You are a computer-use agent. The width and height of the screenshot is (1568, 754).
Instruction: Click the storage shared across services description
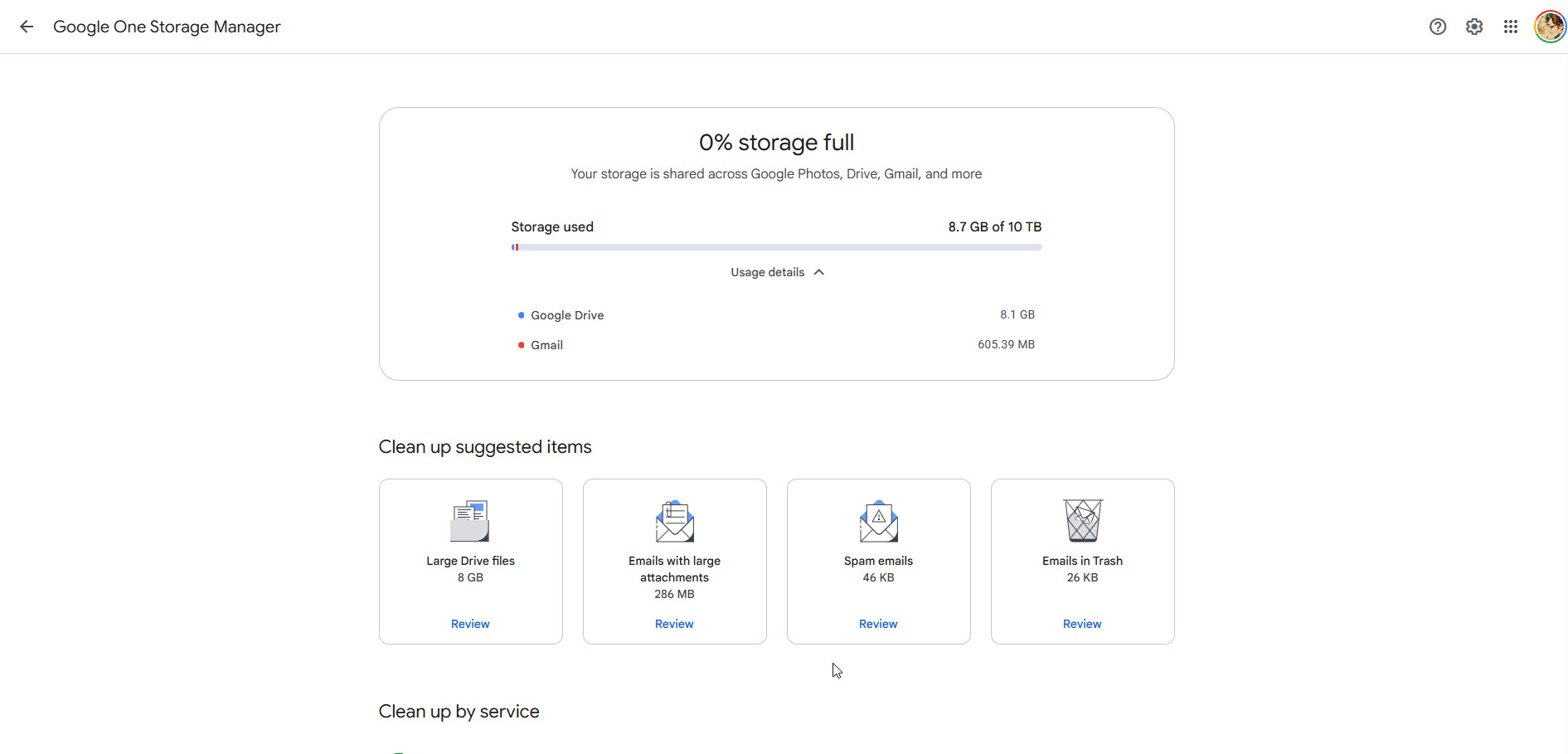click(x=776, y=174)
